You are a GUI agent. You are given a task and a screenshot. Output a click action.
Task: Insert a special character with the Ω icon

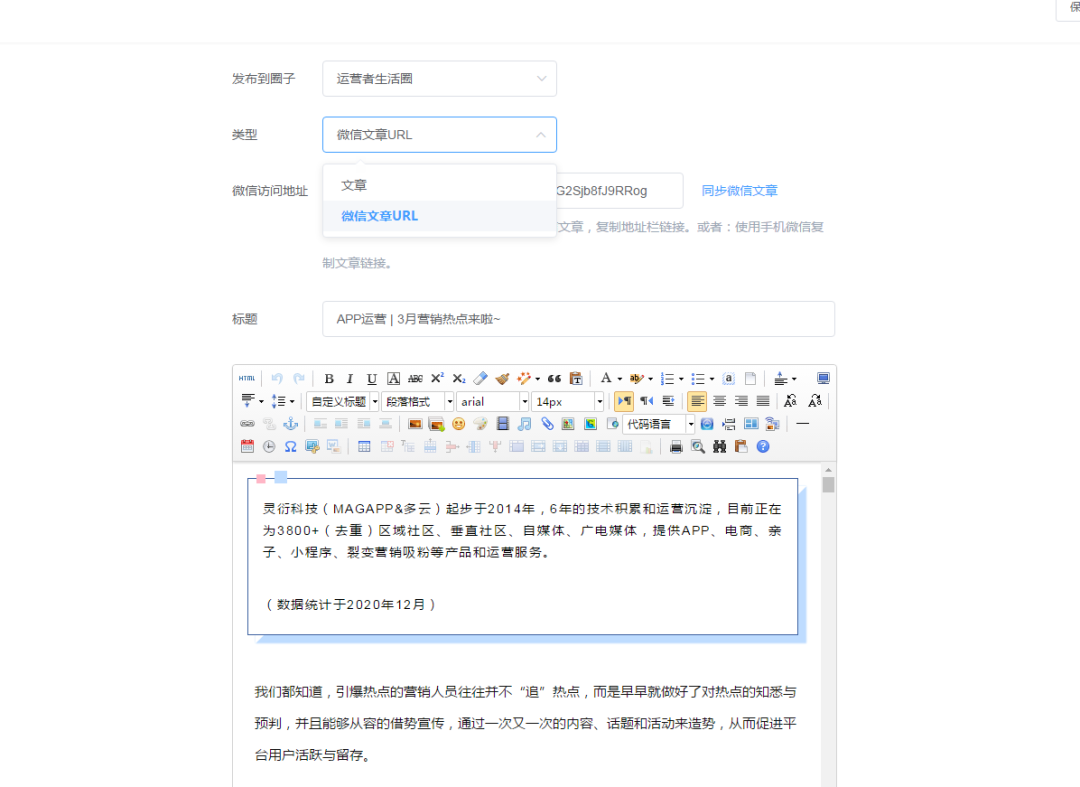pyautogui.click(x=291, y=446)
